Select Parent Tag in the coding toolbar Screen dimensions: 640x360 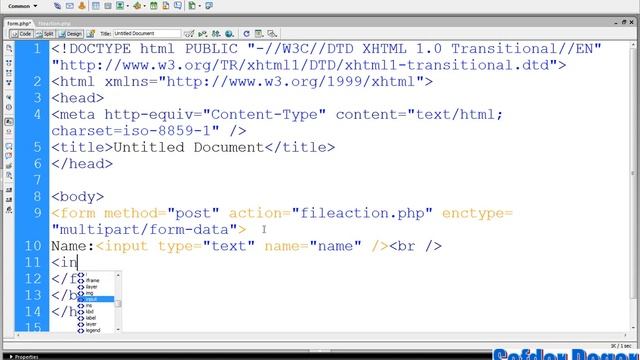click(x=9, y=97)
